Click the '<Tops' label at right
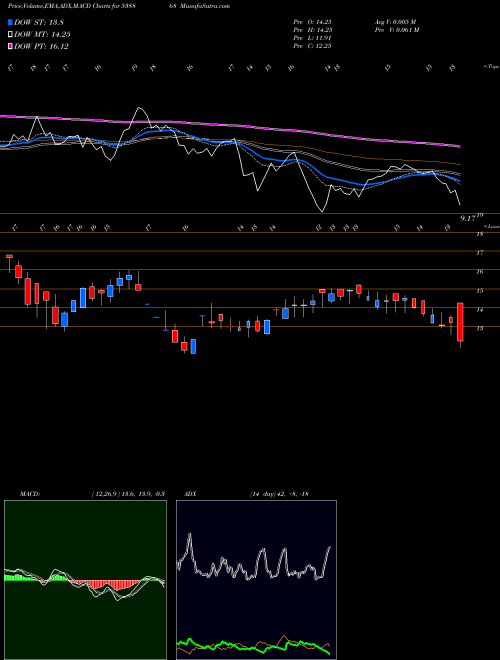 click(491, 67)
